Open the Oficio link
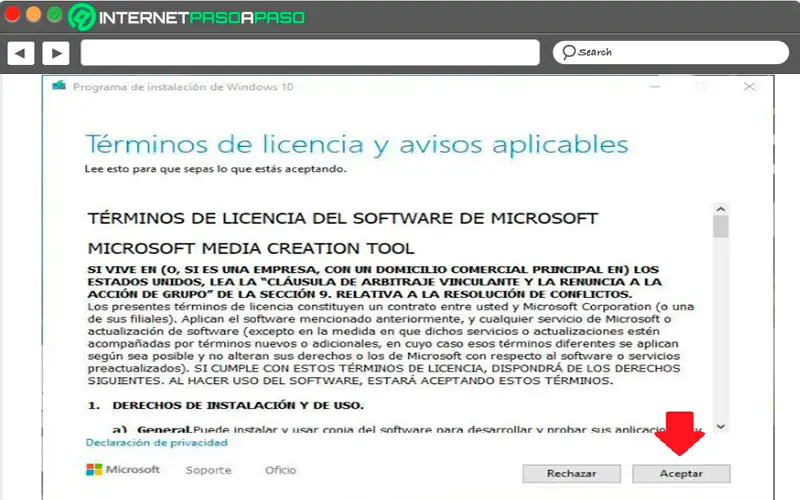The image size is (800, 500). pyautogui.click(x=280, y=470)
